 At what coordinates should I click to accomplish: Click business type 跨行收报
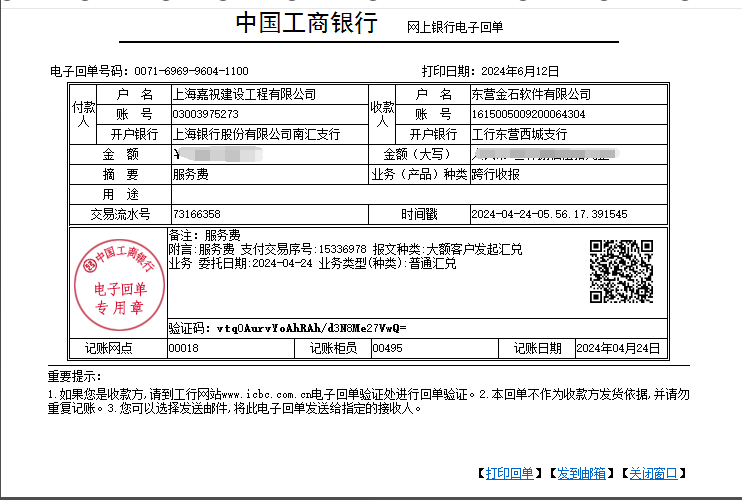coord(495,175)
